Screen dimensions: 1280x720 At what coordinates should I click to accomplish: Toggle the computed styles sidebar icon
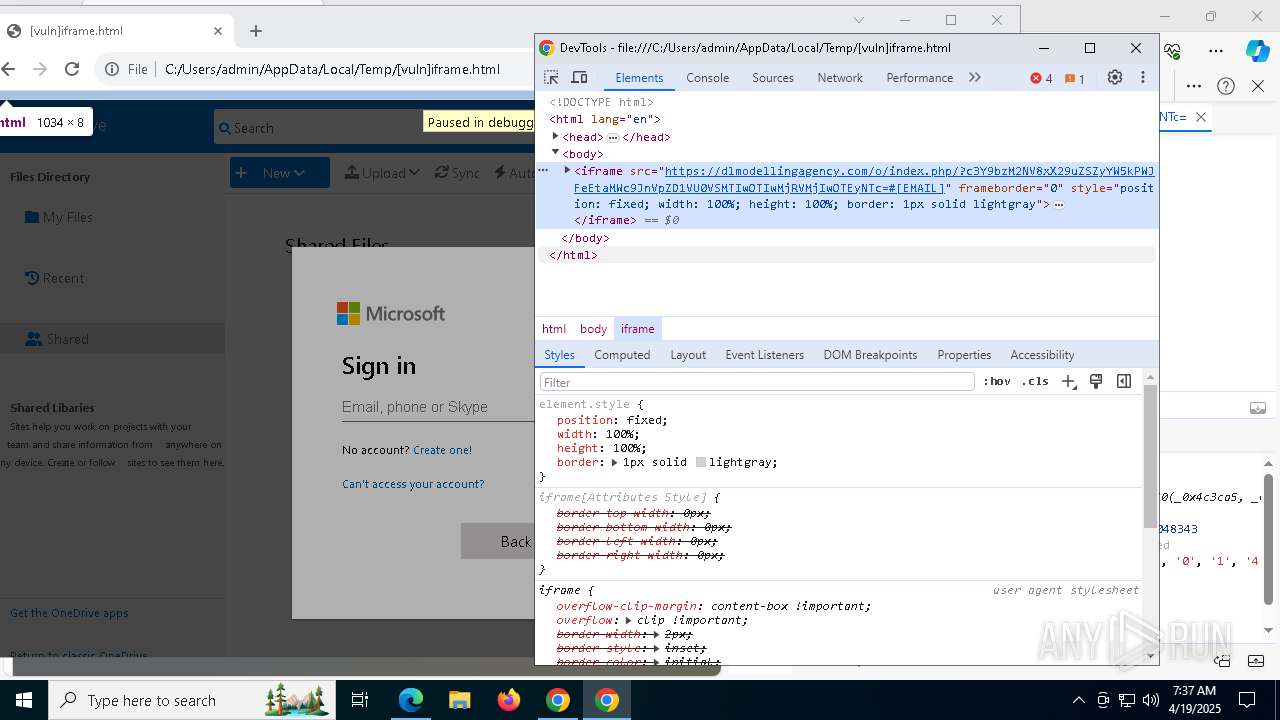(x=1124, y=381)
